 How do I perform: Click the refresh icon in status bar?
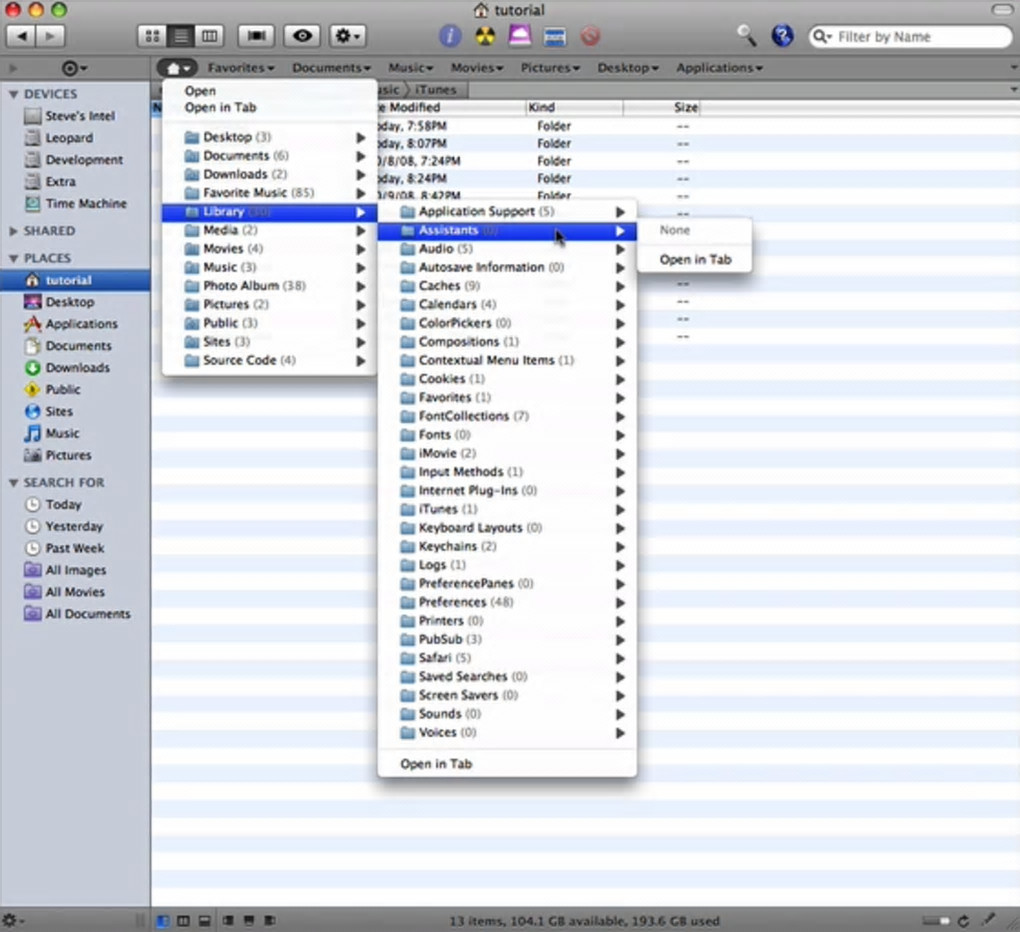[964, 921]
